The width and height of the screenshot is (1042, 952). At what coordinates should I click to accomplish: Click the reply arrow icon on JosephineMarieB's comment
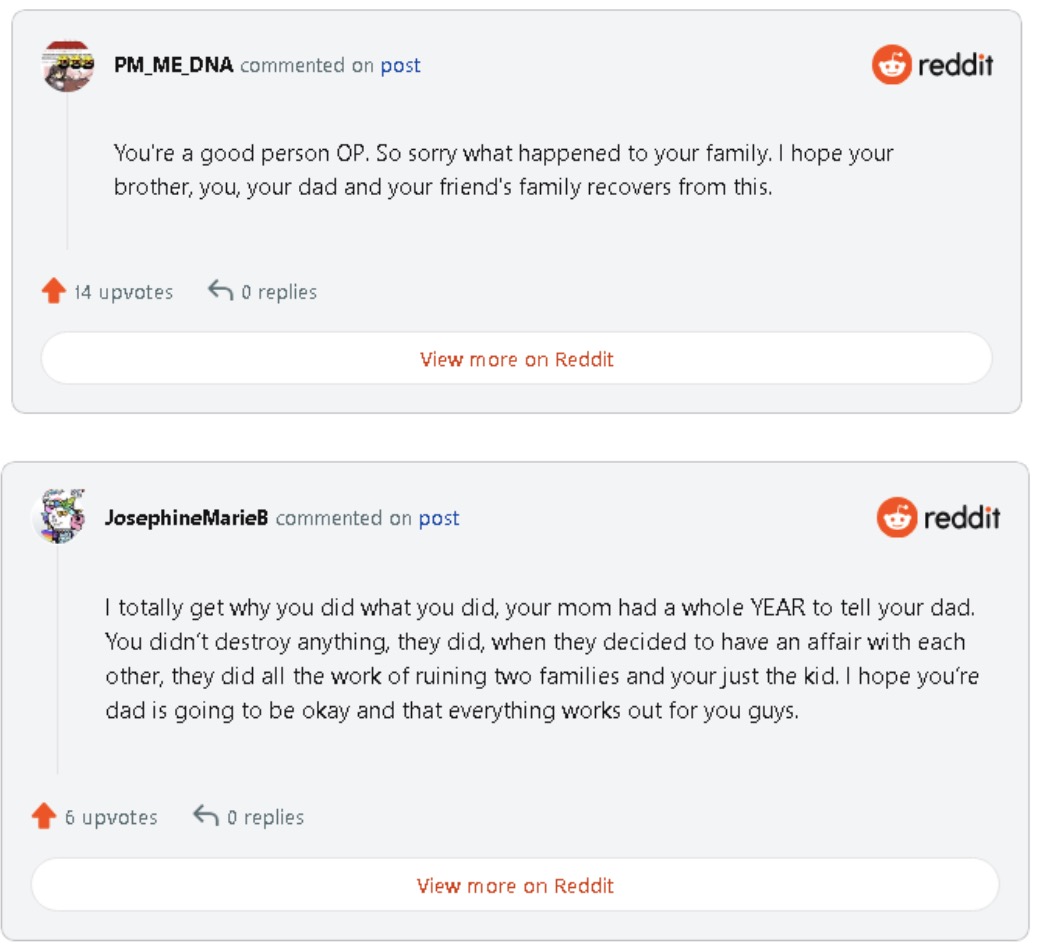206,815
